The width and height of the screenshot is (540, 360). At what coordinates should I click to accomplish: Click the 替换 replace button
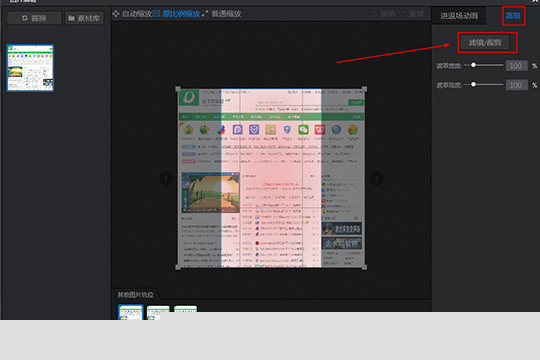34,18
